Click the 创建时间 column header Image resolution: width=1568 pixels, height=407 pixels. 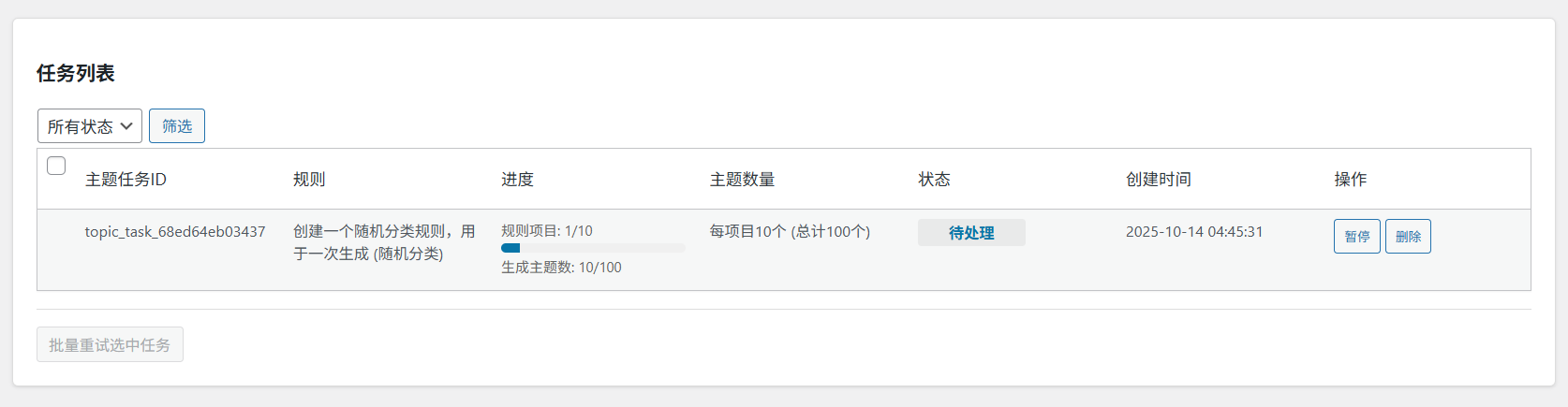[x=1159, y=180]
